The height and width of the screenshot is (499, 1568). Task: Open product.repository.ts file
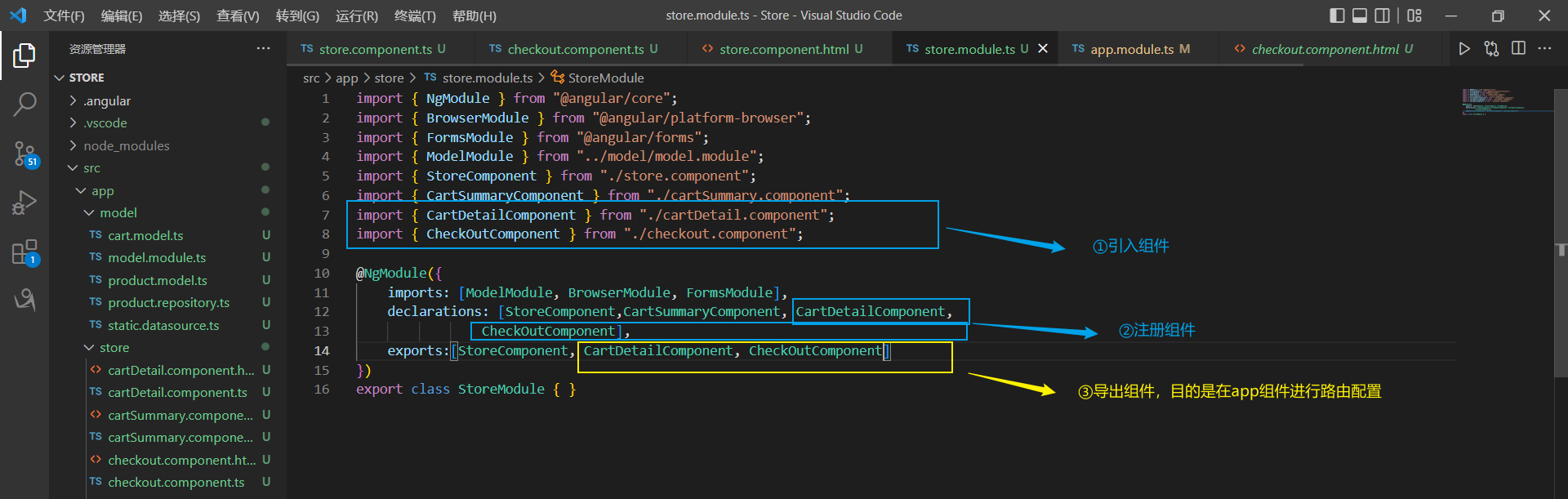pos(168,303)
